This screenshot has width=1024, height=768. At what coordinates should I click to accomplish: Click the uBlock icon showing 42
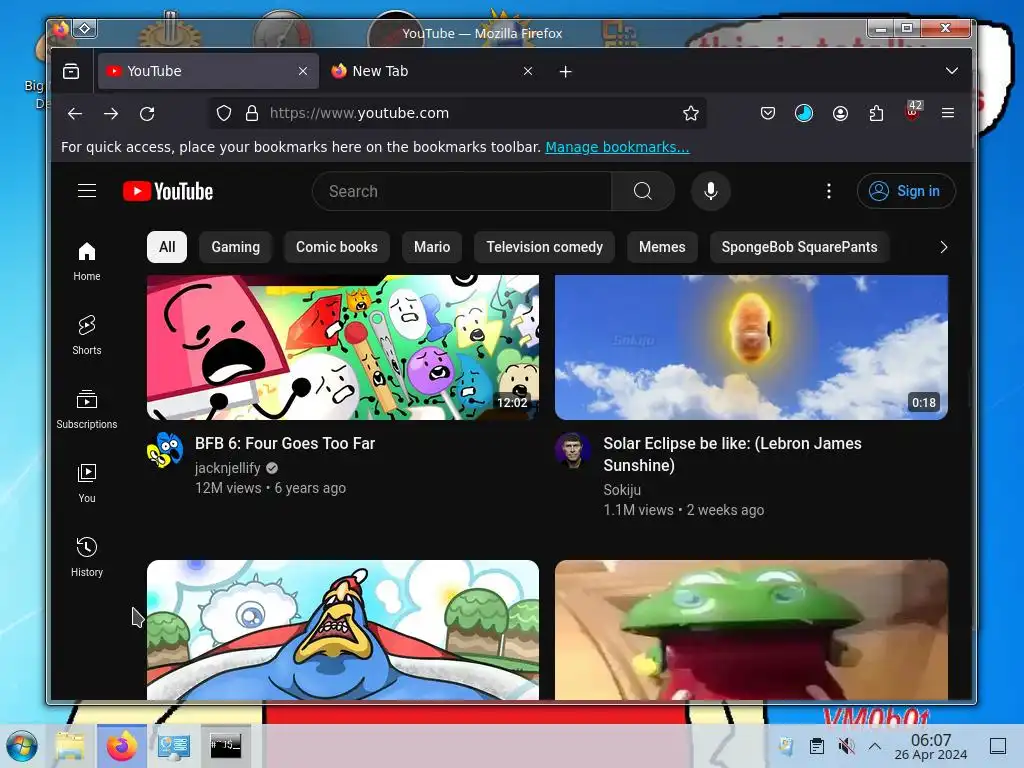pyautogui.click(x=912, y=112)
